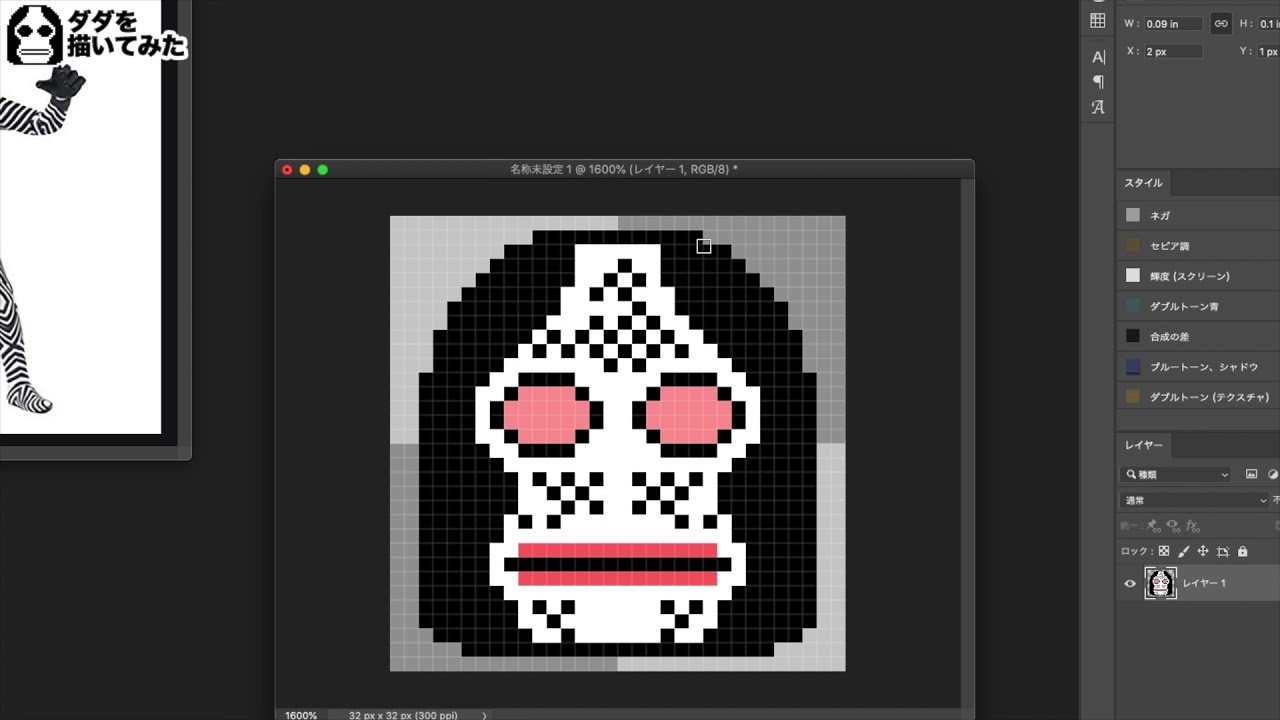Apply the ネガ style
Screen dimensions: 1280x720
coord(1198,215)
